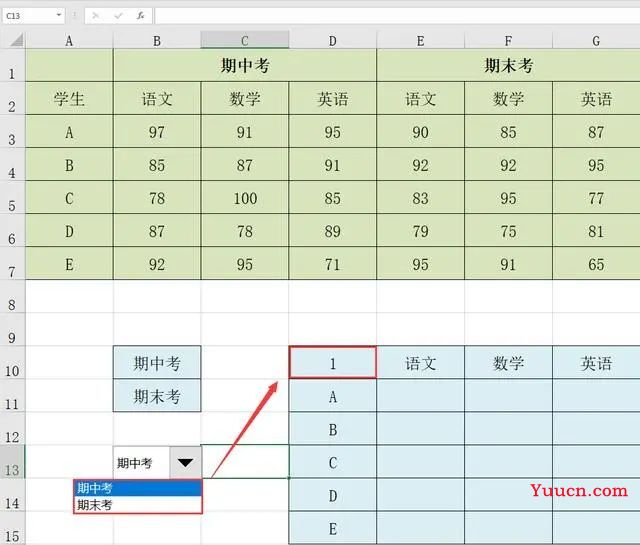
Task: Click merged header cell 期末考 in row 1
Action: coord(508,65)
